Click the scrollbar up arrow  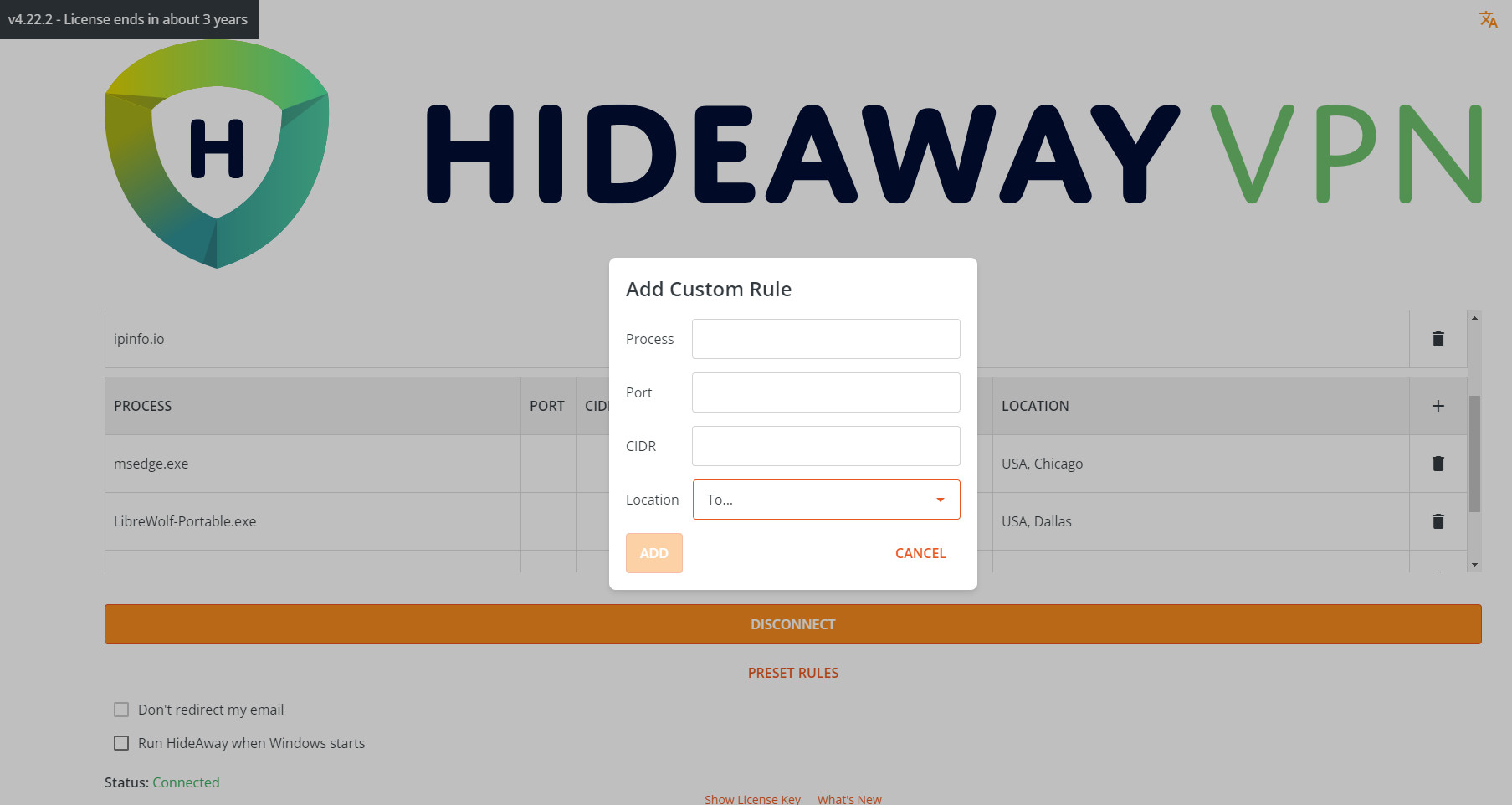pyautogui.click(x=1474, y=318)
